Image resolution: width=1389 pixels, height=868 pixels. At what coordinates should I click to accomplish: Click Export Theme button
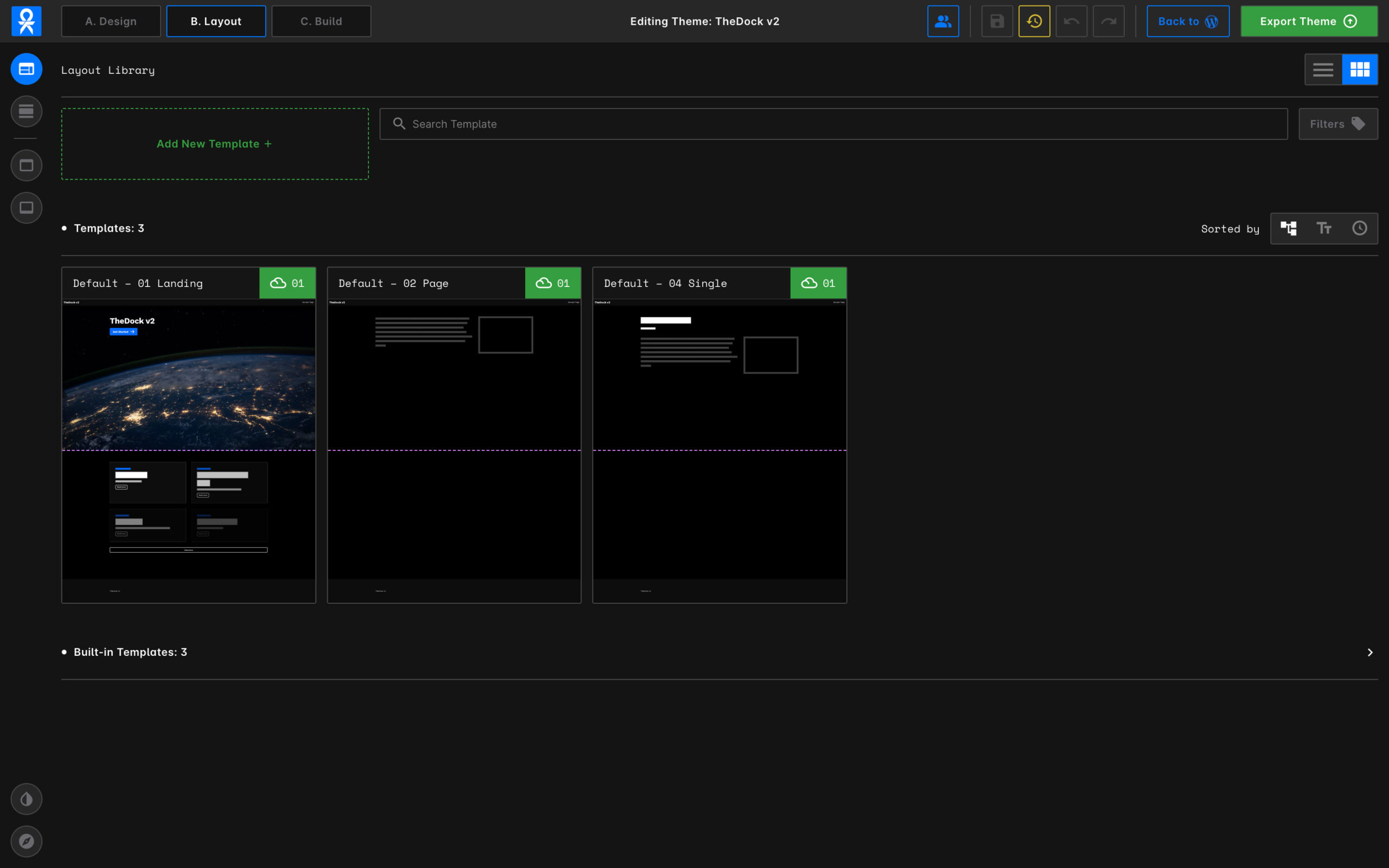1308,21
